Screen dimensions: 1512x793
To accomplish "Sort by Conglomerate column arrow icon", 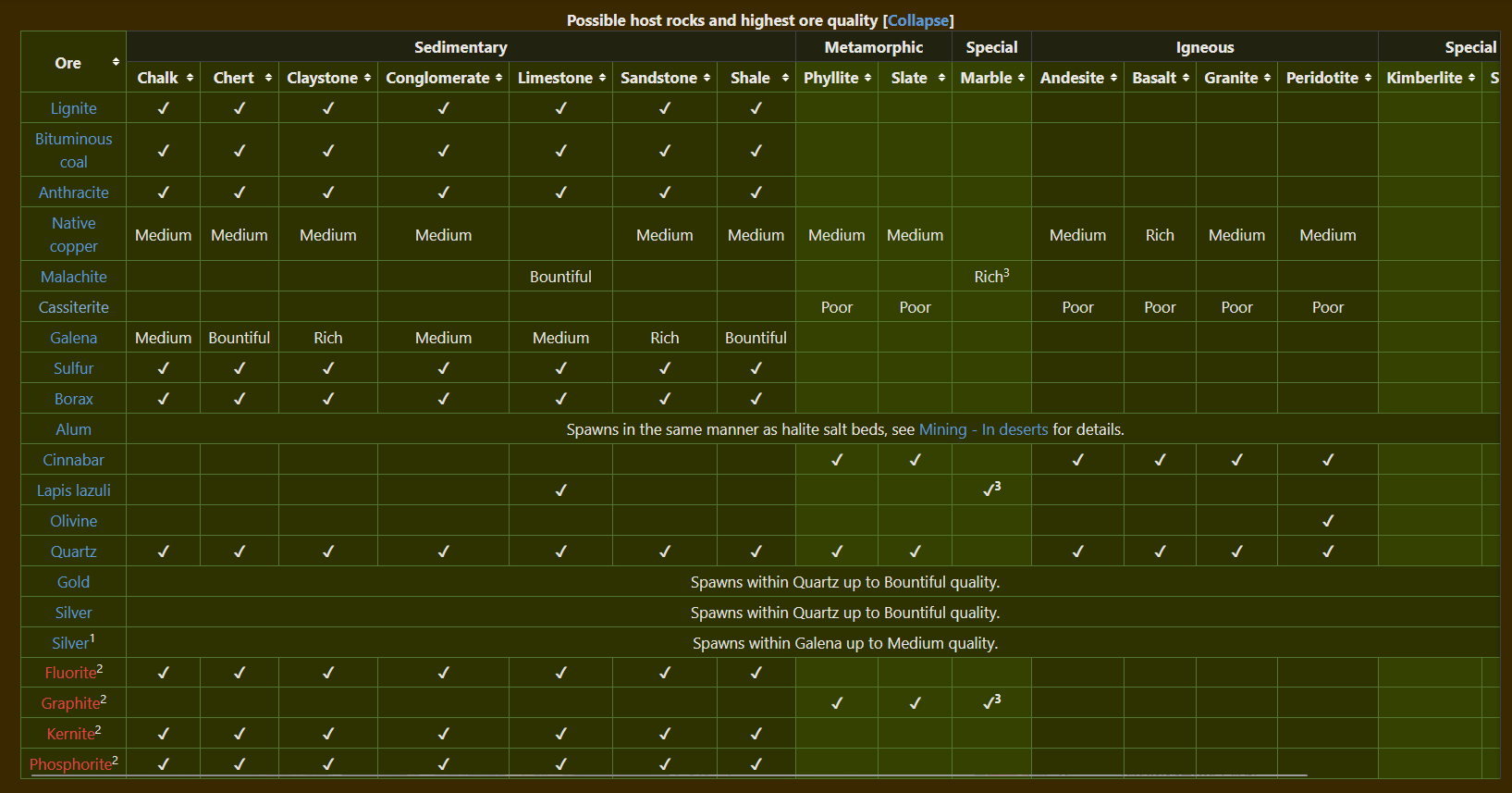I will [498, 78].
